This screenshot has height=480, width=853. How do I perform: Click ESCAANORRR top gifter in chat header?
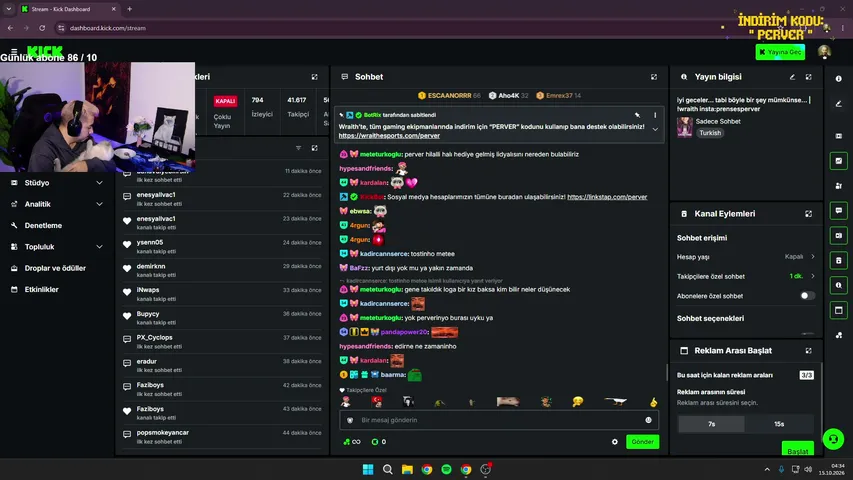[449, 95]
